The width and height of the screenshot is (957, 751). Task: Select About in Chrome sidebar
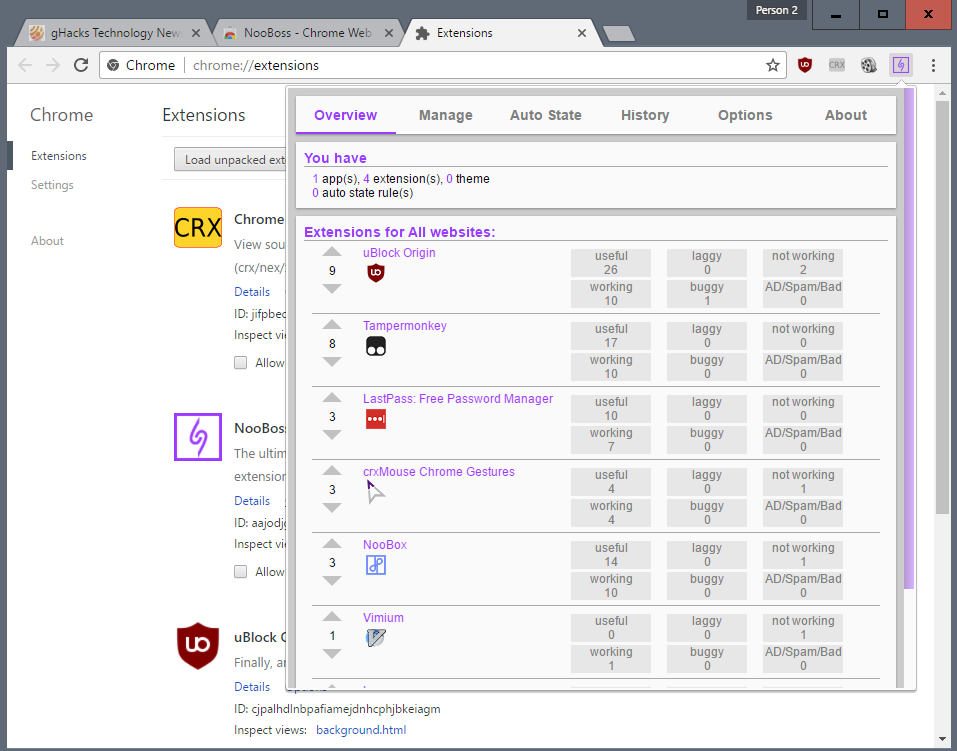tap(47, 241)
